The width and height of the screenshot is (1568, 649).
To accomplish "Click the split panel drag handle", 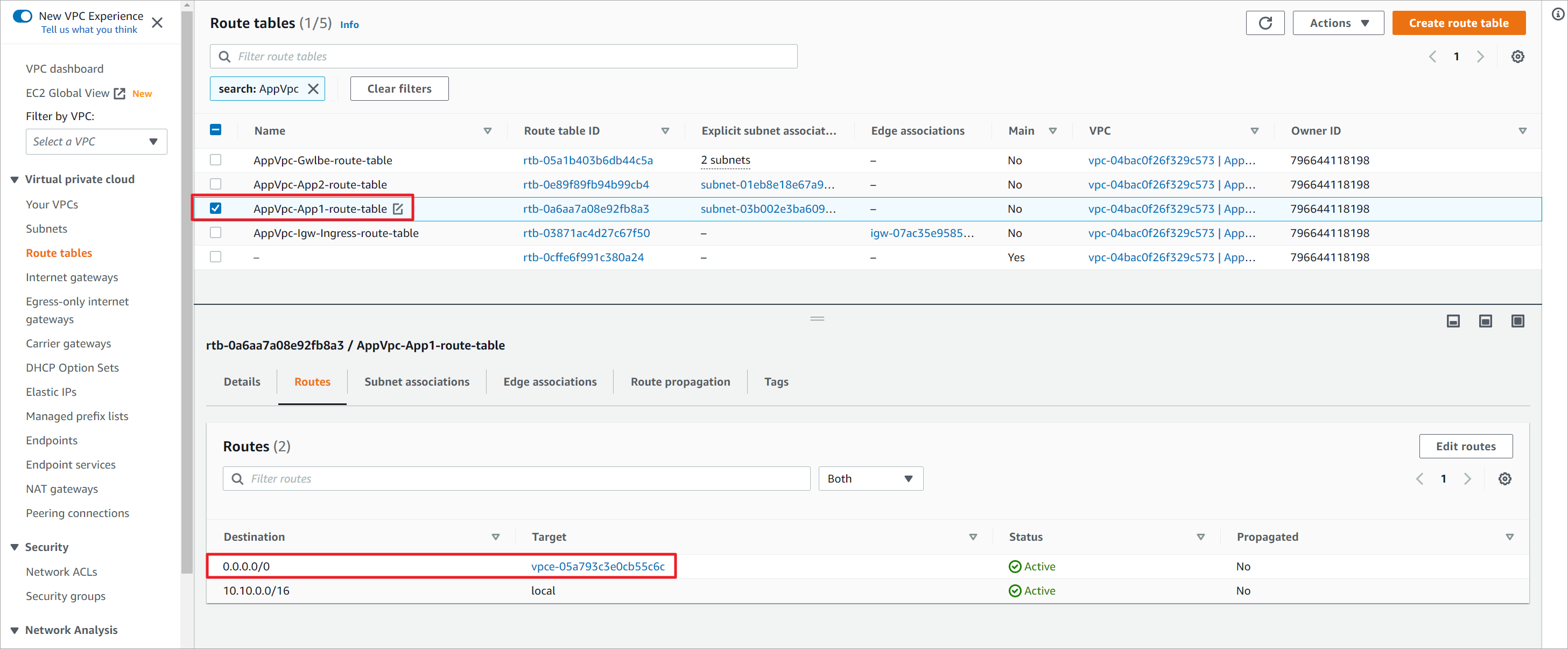I will click(x=817, y=318).
